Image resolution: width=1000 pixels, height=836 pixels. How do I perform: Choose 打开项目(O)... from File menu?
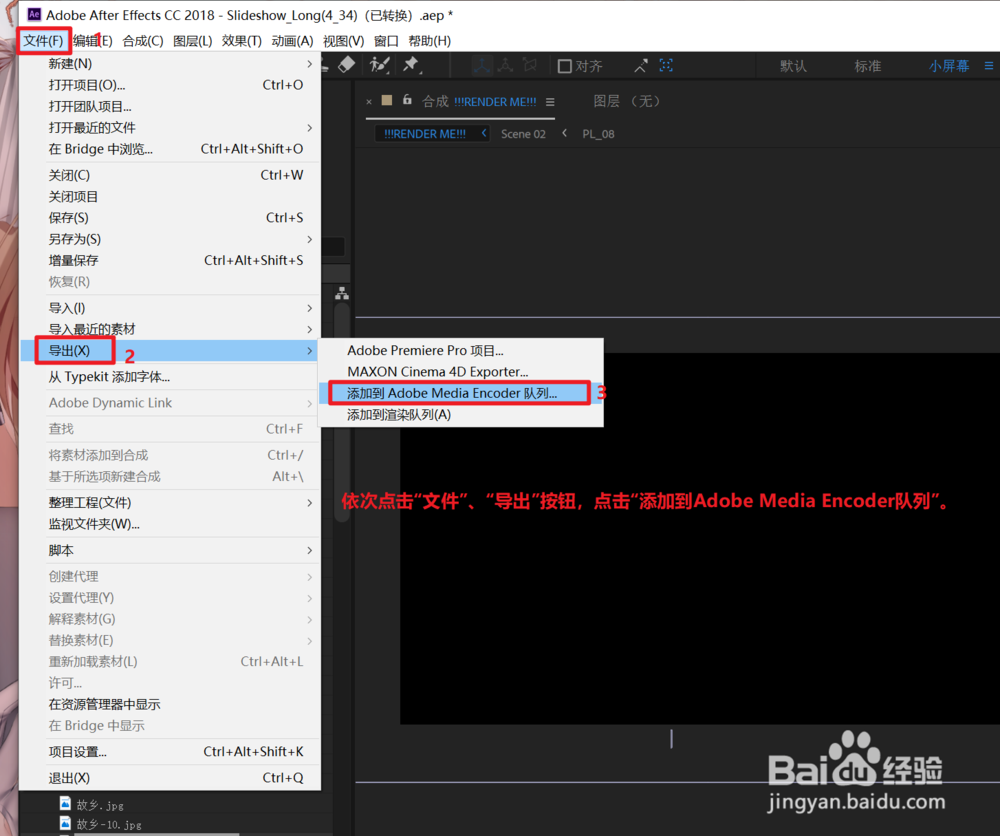pos(170,85)
